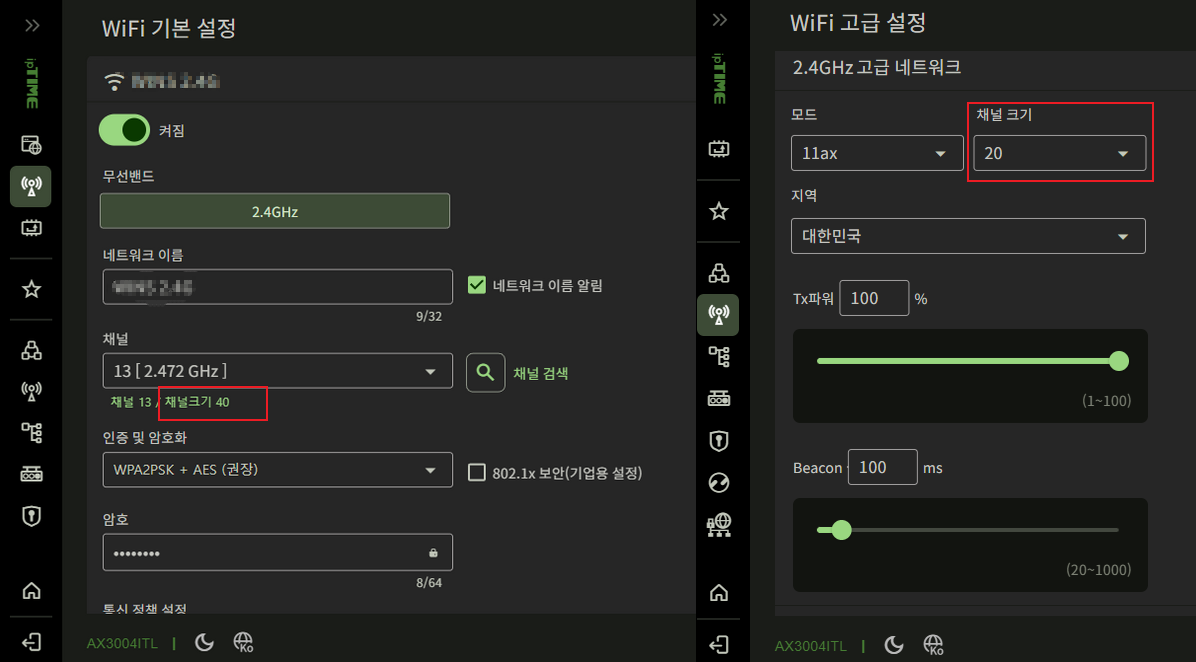Open the WPA2PSK + AES authentication dropdown
This screenshot has width=1196, height=662.
point(278,470)
